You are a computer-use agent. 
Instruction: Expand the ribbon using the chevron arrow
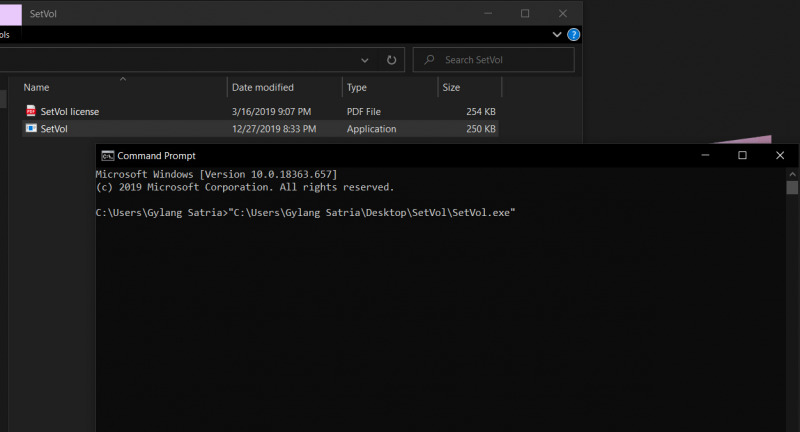[557, 35]
